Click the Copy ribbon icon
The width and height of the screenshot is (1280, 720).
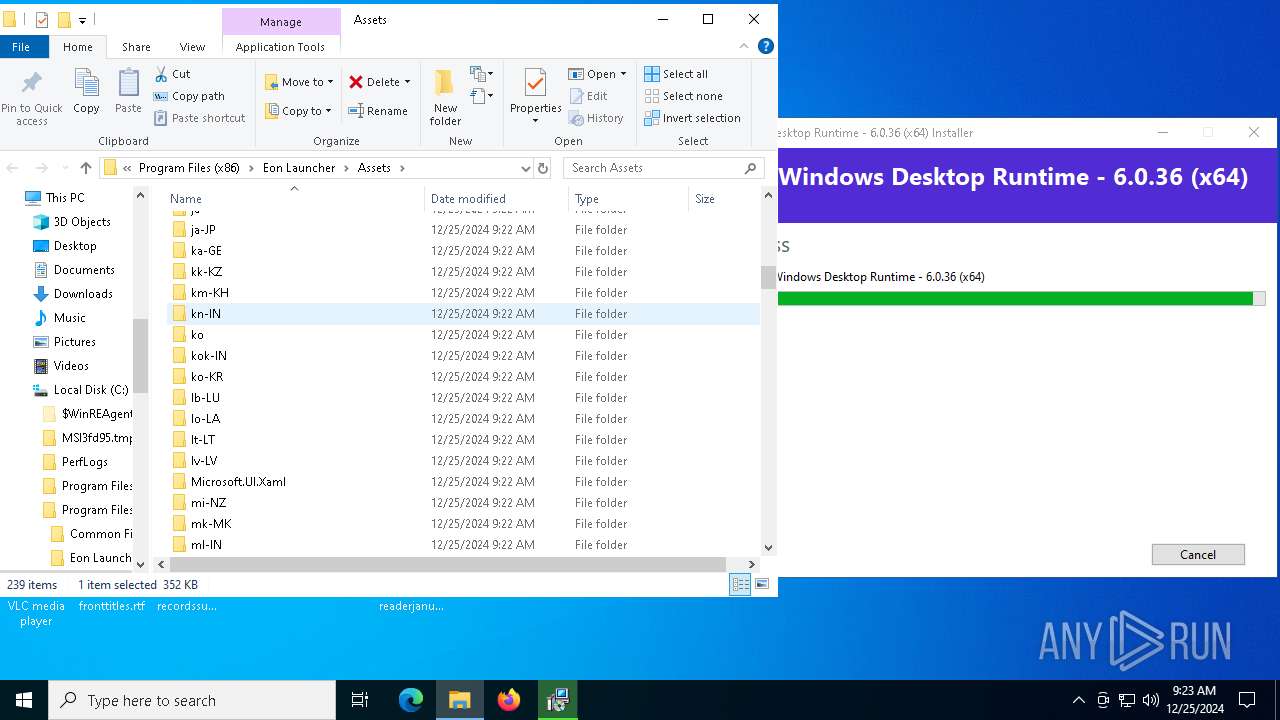87,84
